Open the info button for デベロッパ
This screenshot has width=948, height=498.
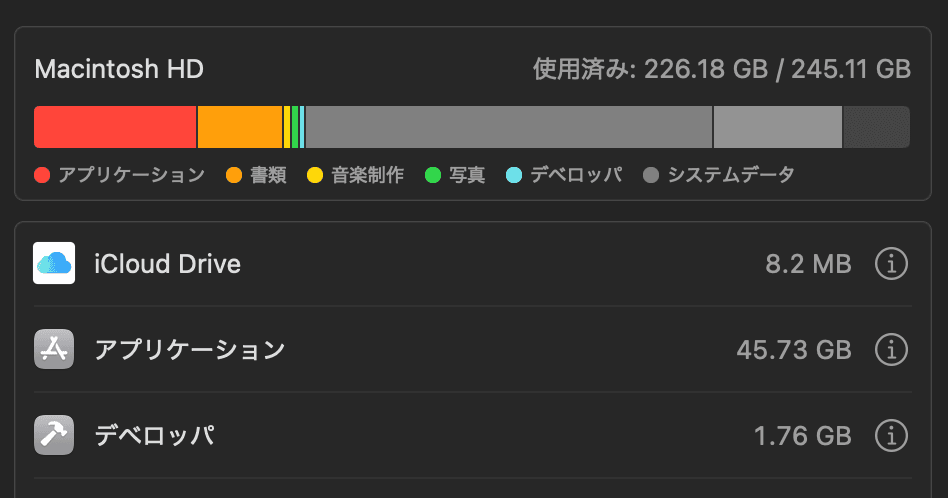coord(890,436)
